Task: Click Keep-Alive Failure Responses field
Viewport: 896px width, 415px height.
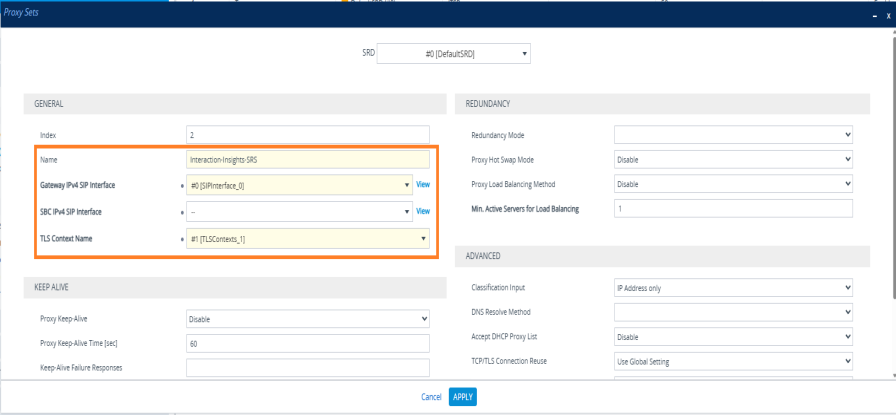Action: [x=307, y=367]
